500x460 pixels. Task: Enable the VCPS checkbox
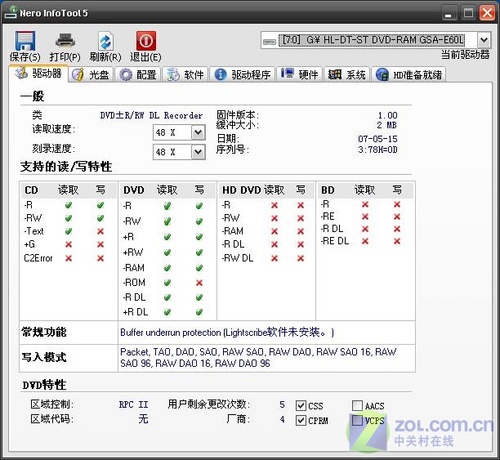357,420
